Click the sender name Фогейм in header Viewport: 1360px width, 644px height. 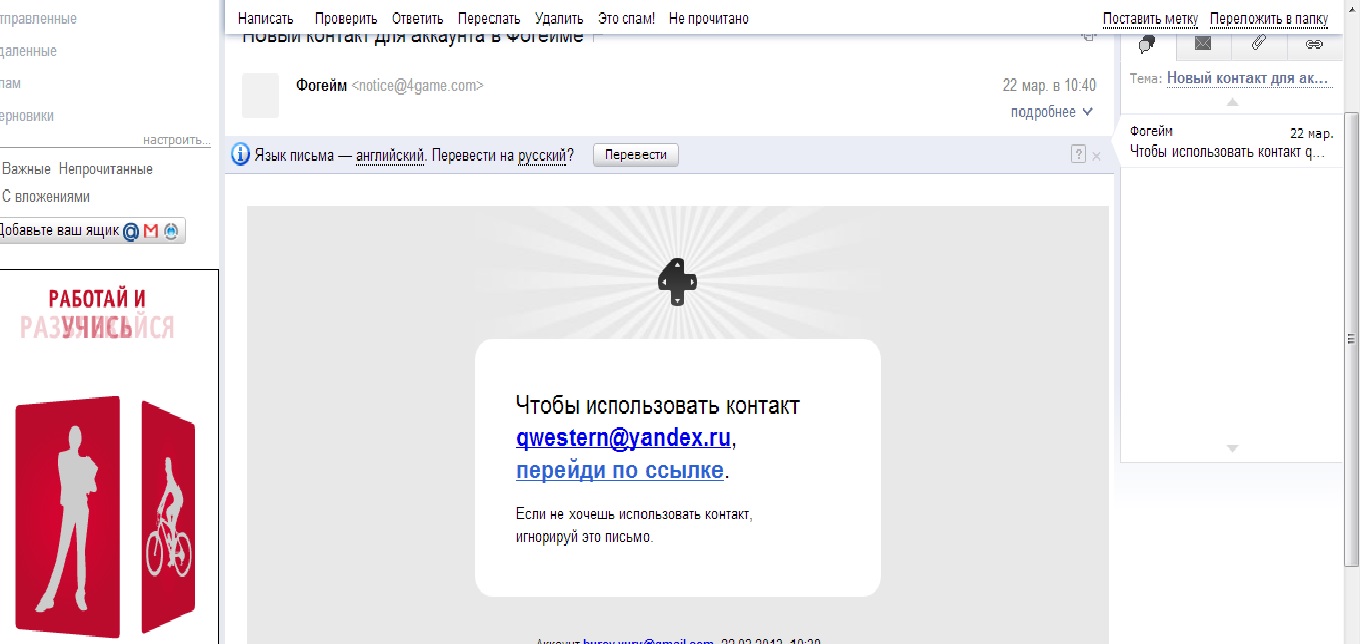pos(322,86)
